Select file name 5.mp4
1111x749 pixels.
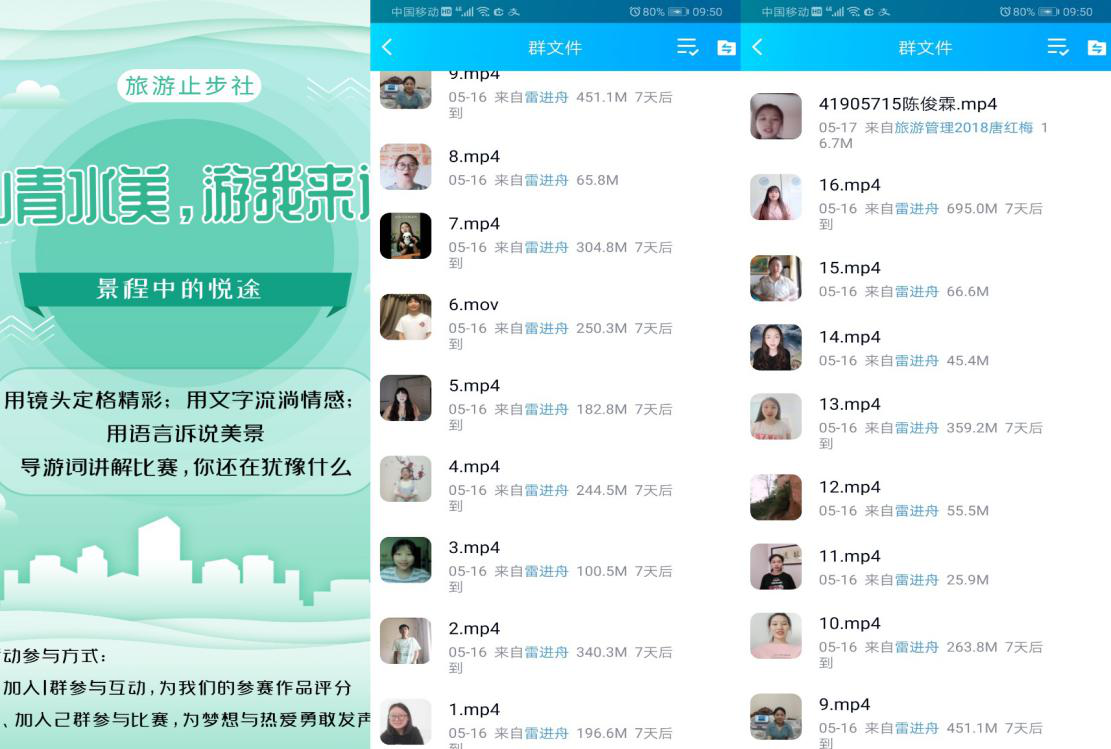point(474,385)
